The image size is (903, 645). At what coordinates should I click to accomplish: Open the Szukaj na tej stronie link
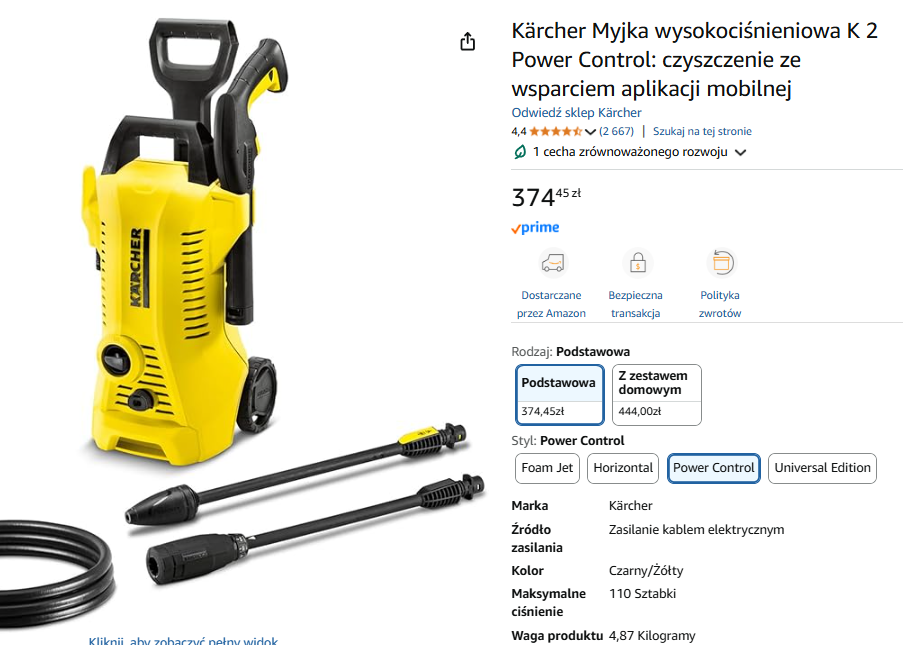click(702, 131)
